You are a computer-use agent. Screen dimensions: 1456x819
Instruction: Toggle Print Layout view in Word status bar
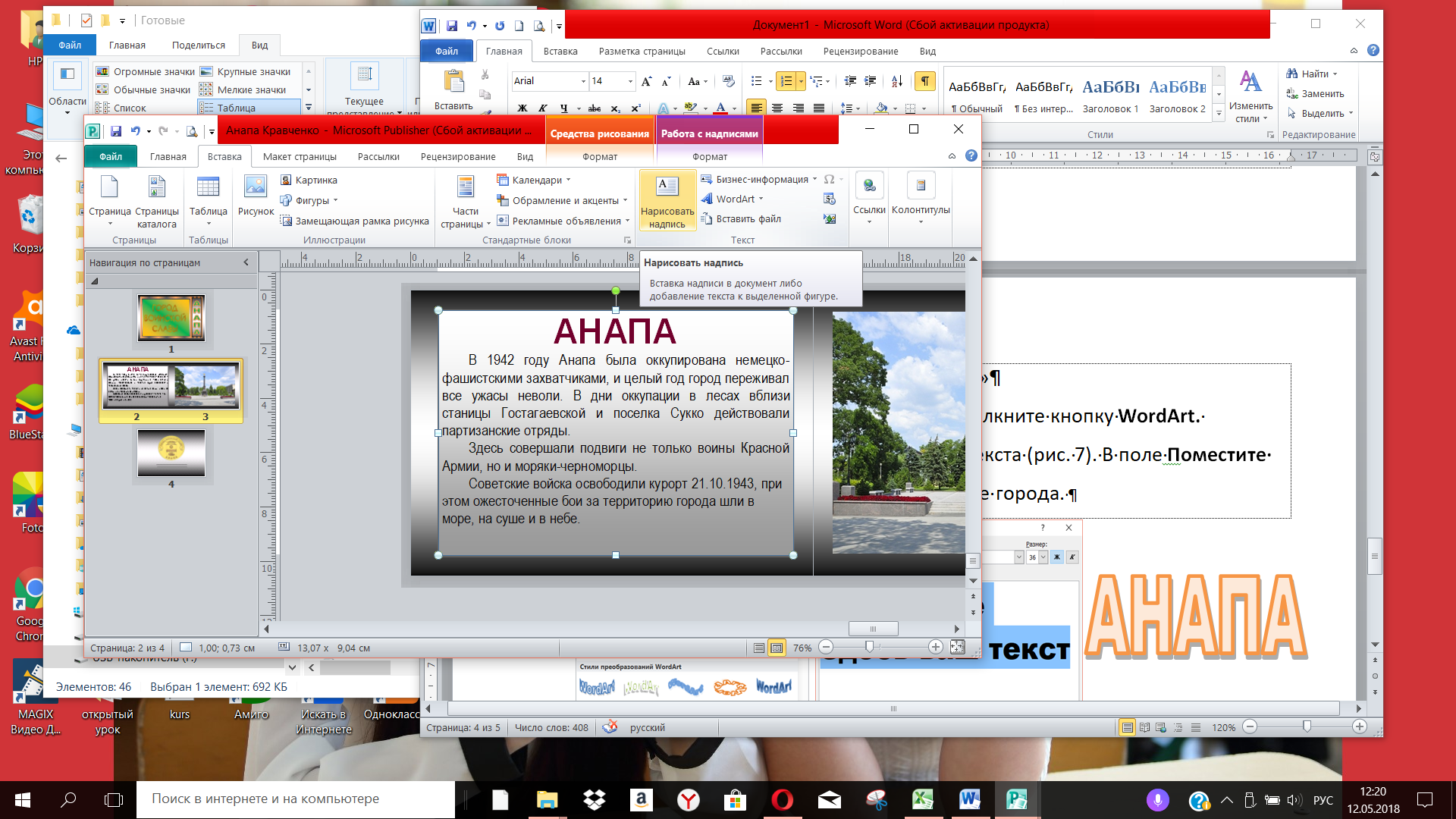click(x=1128, y=727)
